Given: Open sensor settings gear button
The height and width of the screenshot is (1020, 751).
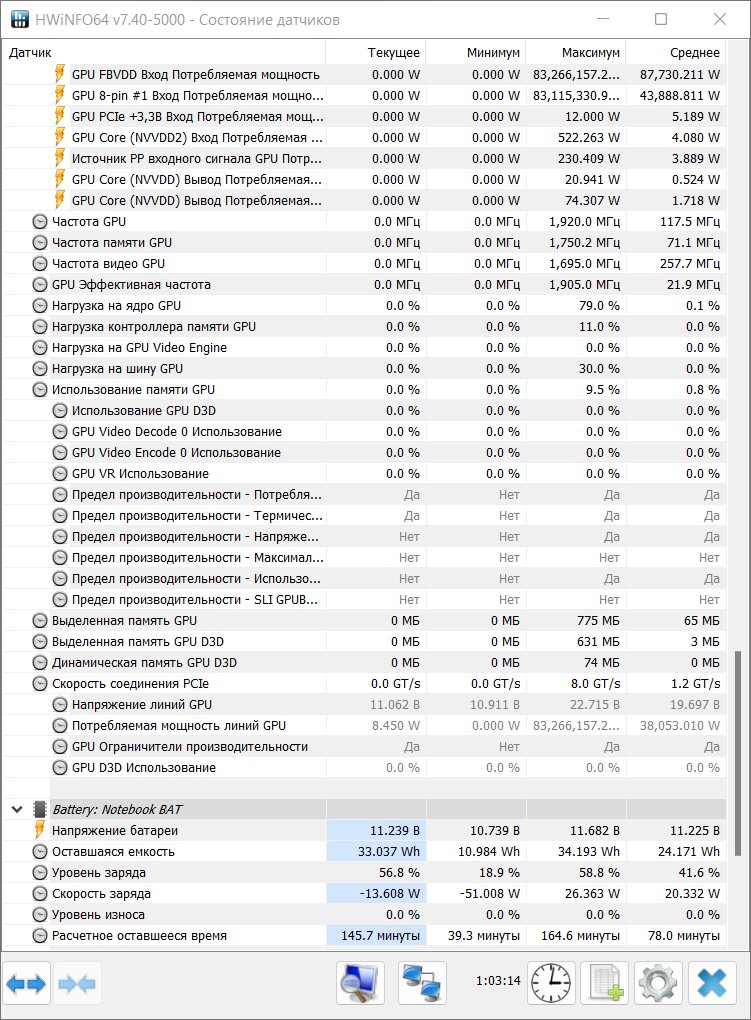Looking at the screenshot, I should click(658, 982).
